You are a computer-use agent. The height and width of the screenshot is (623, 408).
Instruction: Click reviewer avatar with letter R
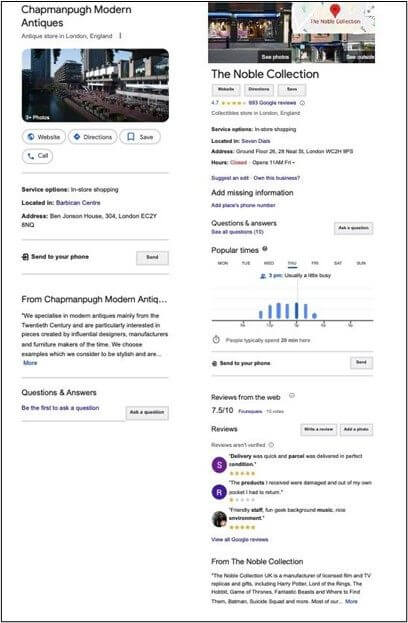coord(219,492)
